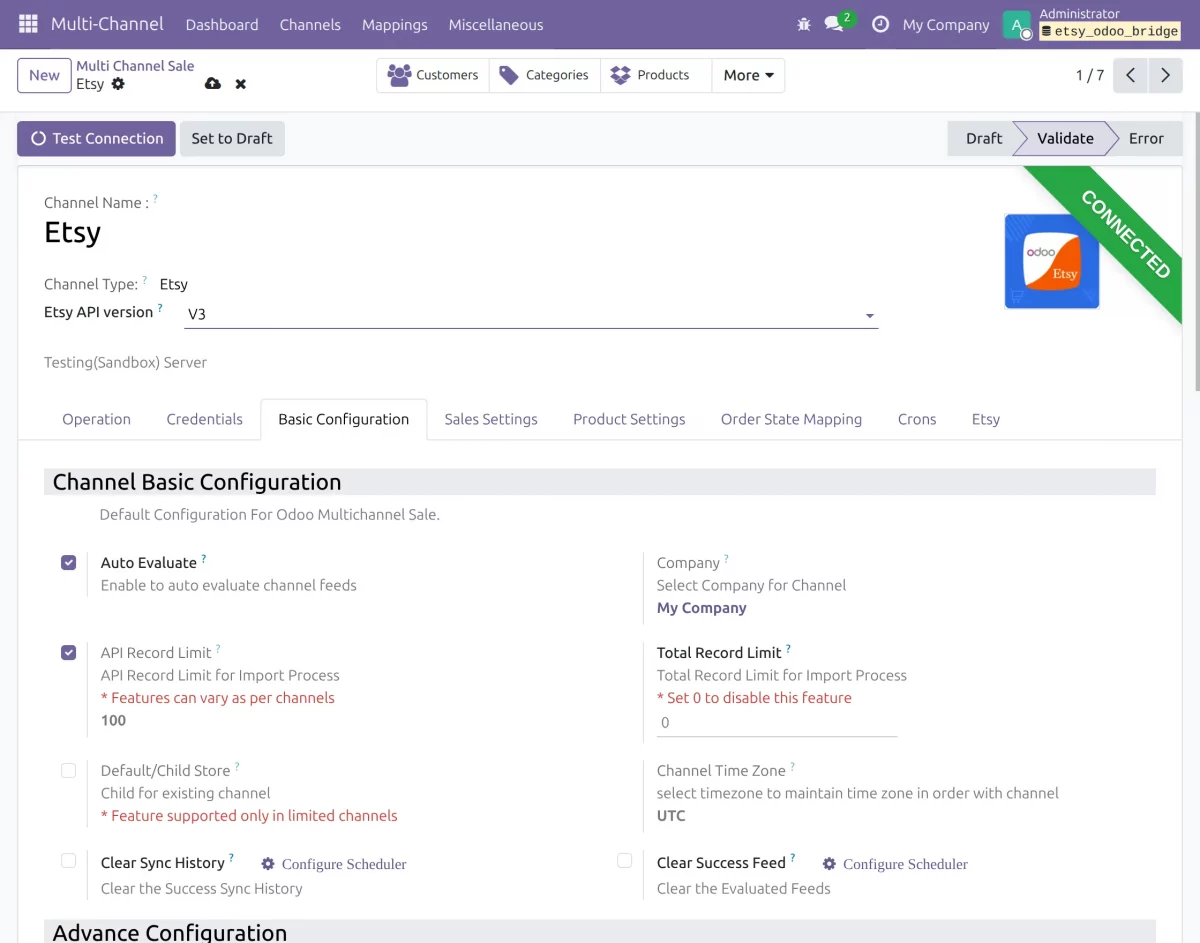1200x943 pixels.
Task: Uncheck the Auto Evaluate checkbox
Action: click(x=68, y=563)
